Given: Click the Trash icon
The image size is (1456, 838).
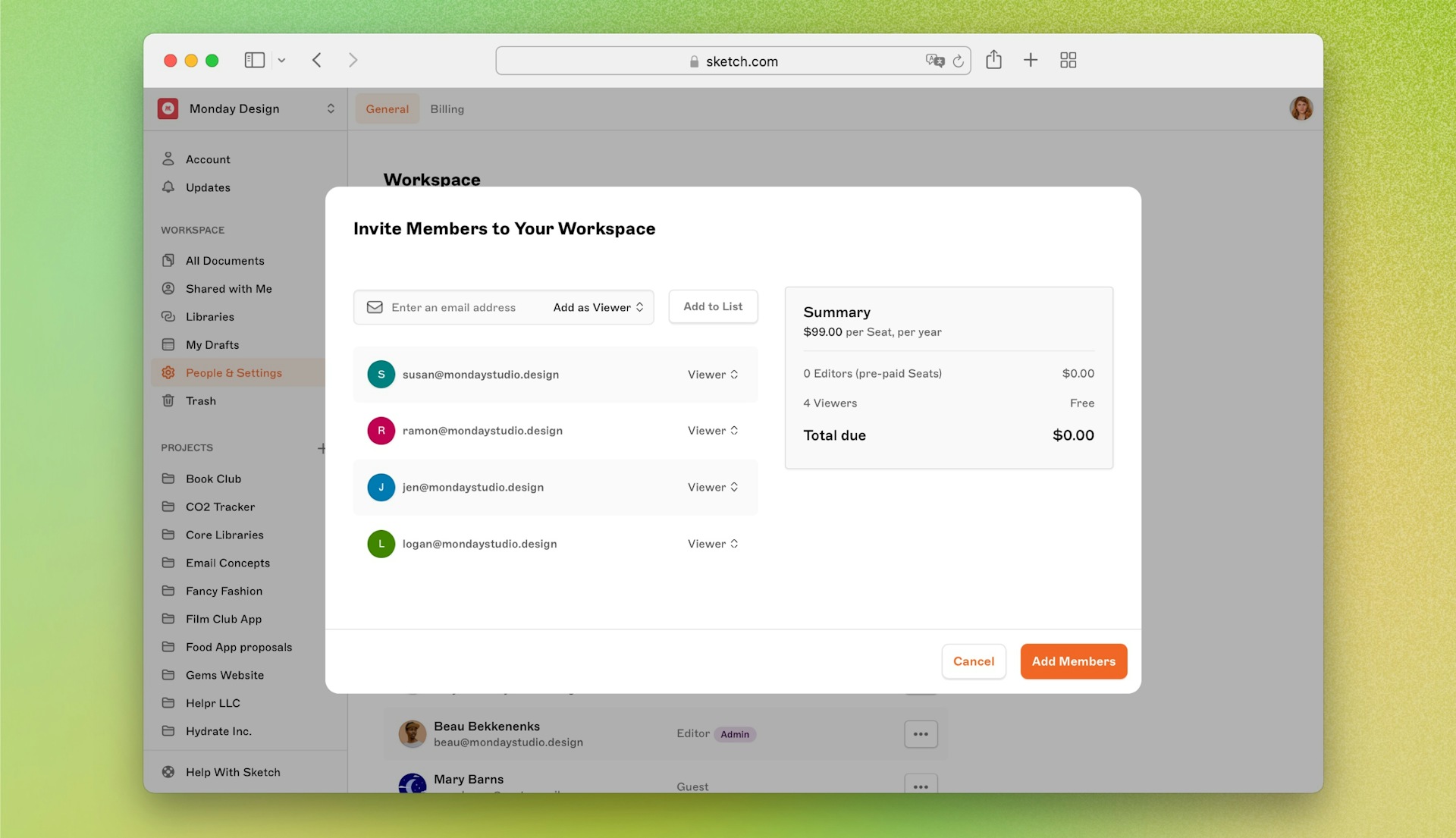Looking at the screenshot, I should 169,400.
